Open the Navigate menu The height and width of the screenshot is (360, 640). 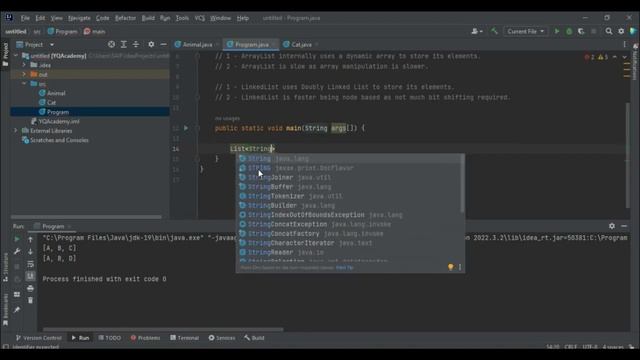pyautogui.click(x=79, y=18)
